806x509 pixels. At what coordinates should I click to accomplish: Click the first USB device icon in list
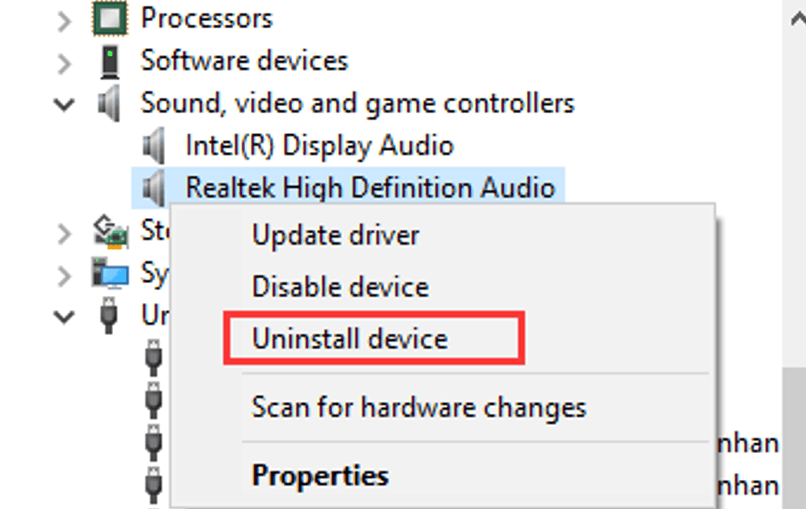pyautogui.click(x=154, y=357)
